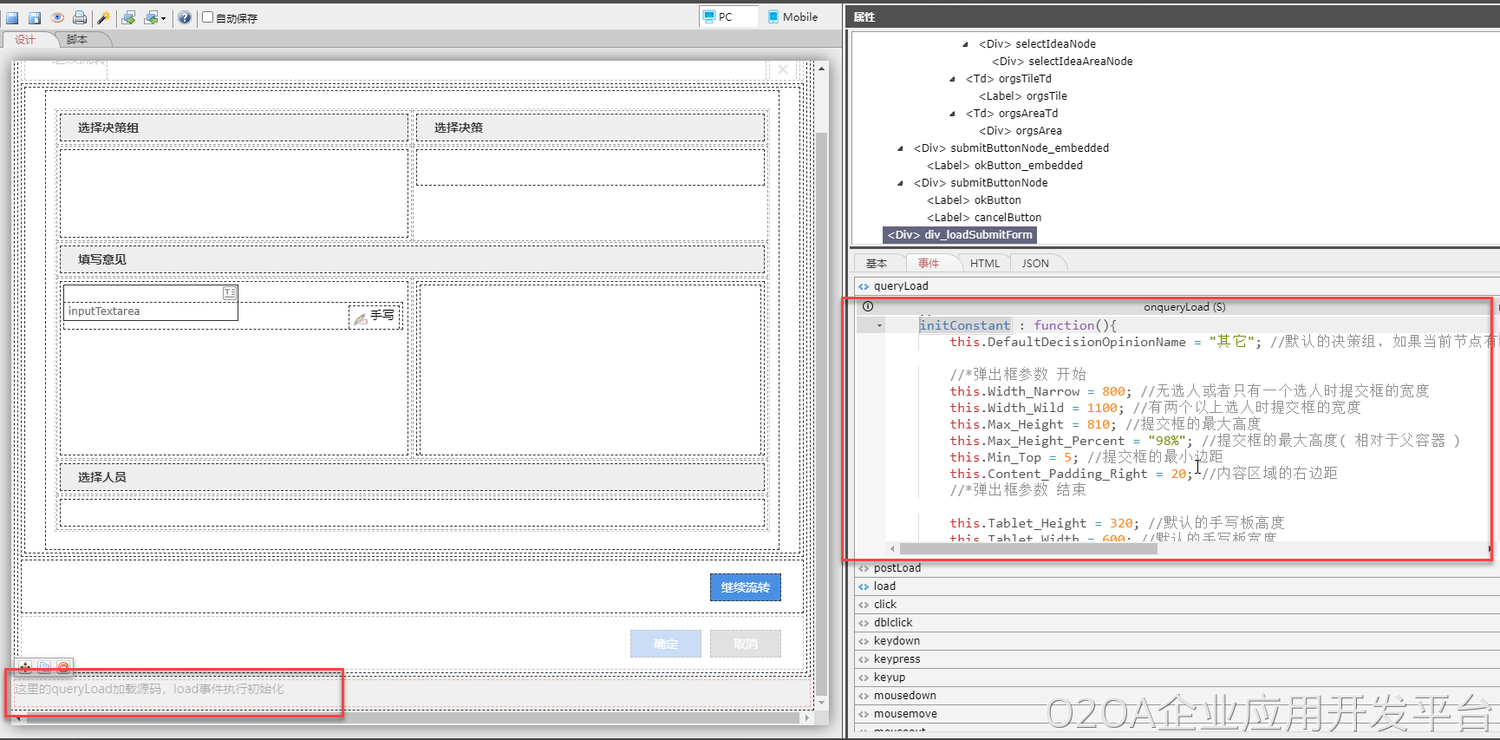This screenshot has width=1500, height=740.
Task: Collapse the submitButtonNode_embedded tree node
Action: coord(902,148)
